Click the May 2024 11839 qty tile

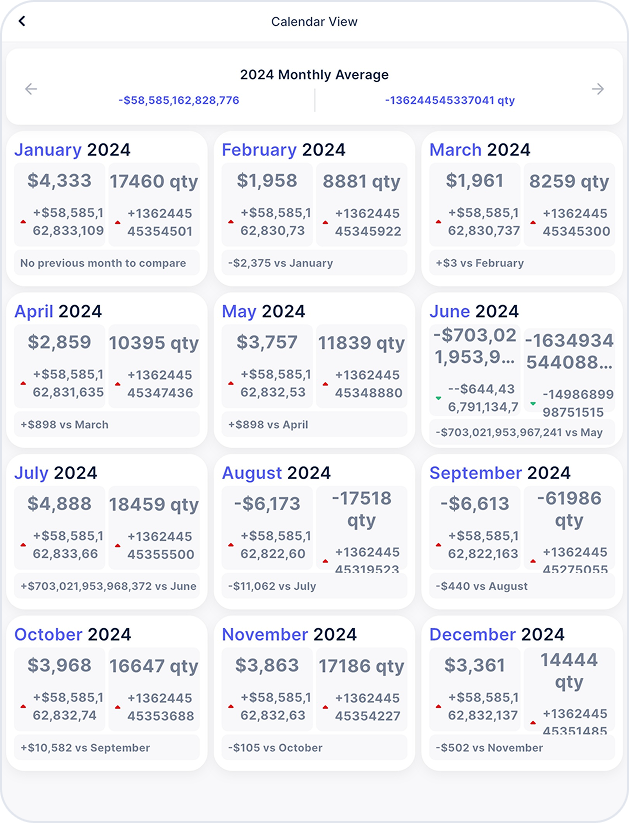(361, 366)
